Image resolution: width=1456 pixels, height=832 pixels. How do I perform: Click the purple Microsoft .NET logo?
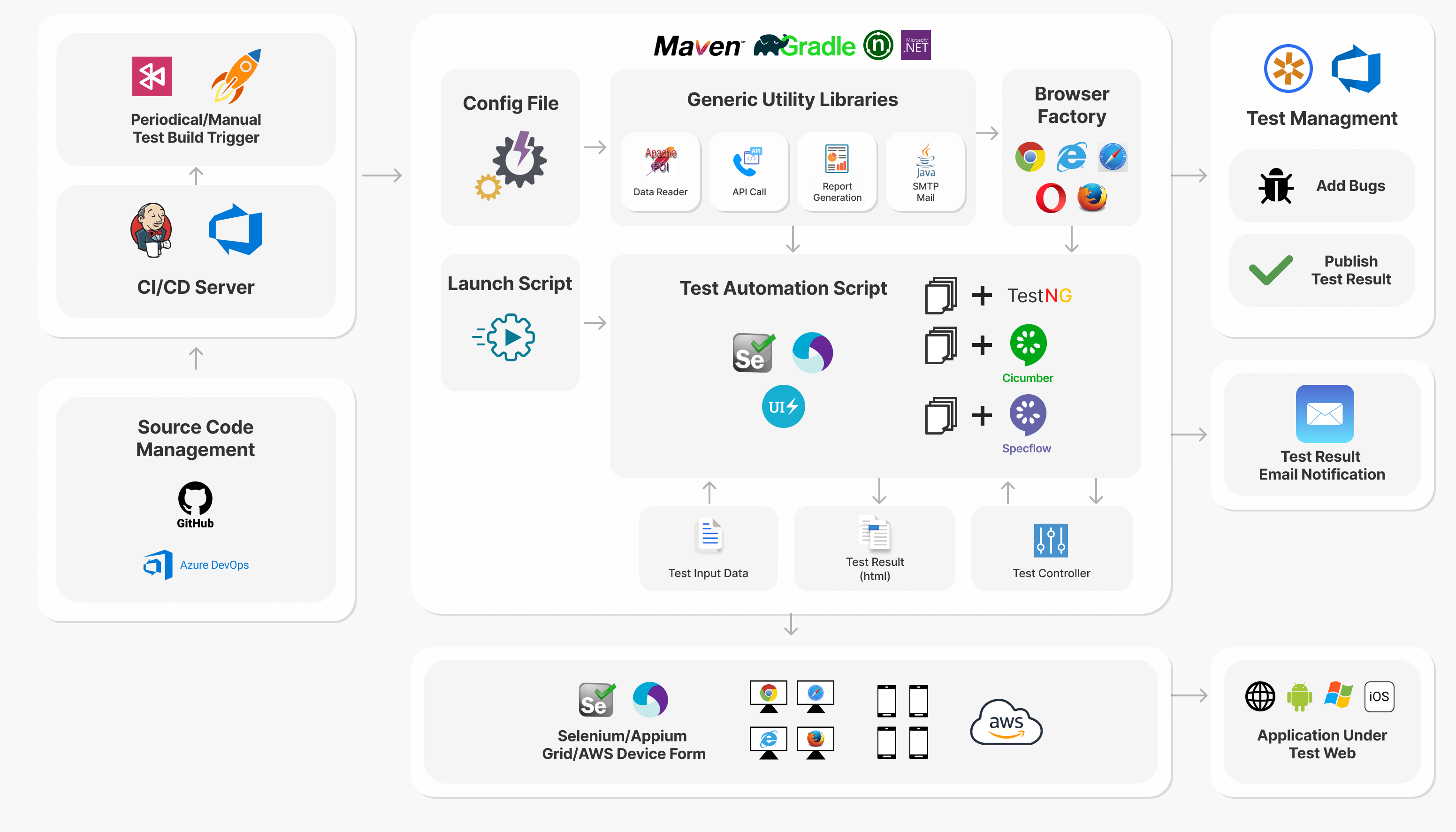(915, 45)
